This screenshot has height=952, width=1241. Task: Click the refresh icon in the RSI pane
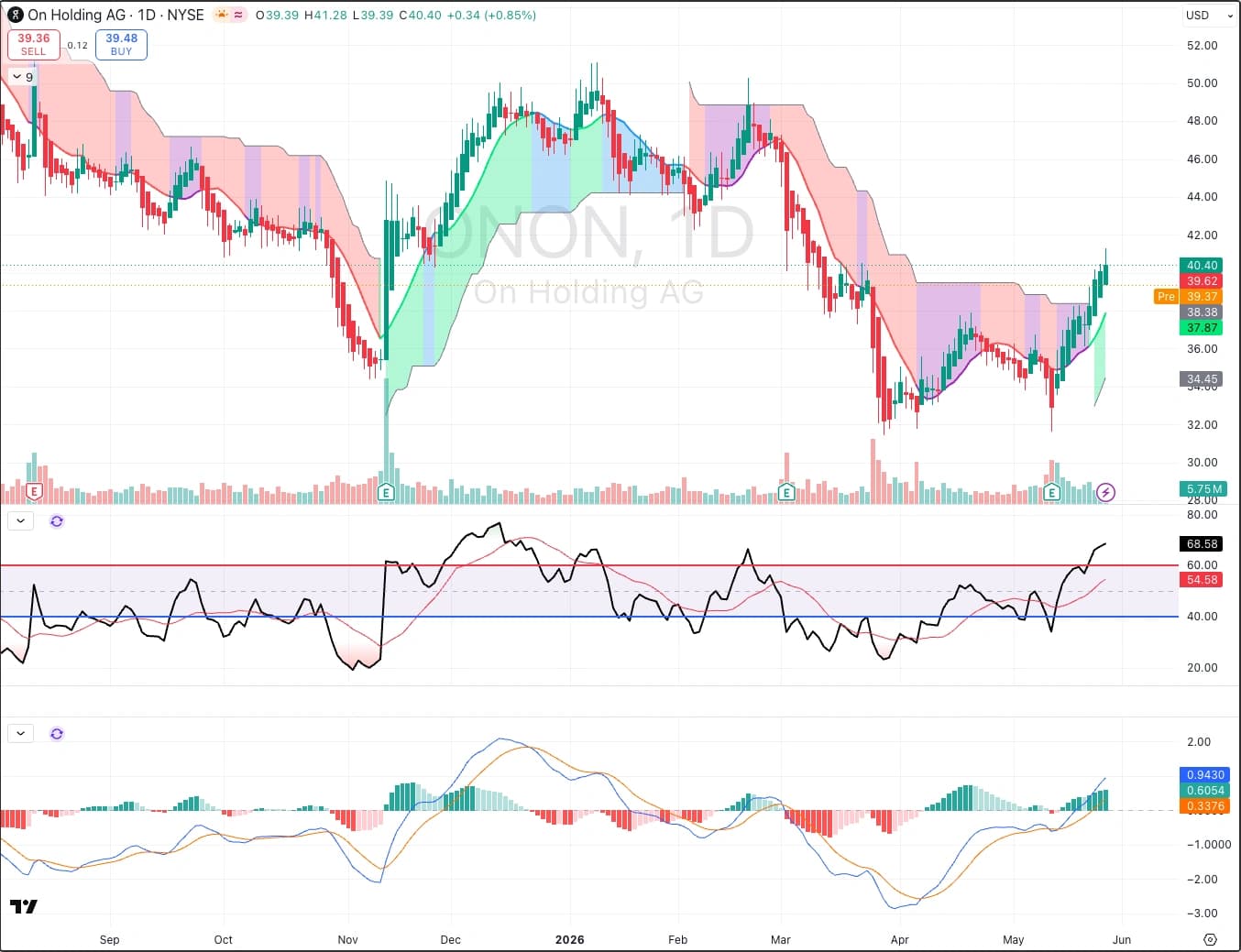tap(57, 521)
